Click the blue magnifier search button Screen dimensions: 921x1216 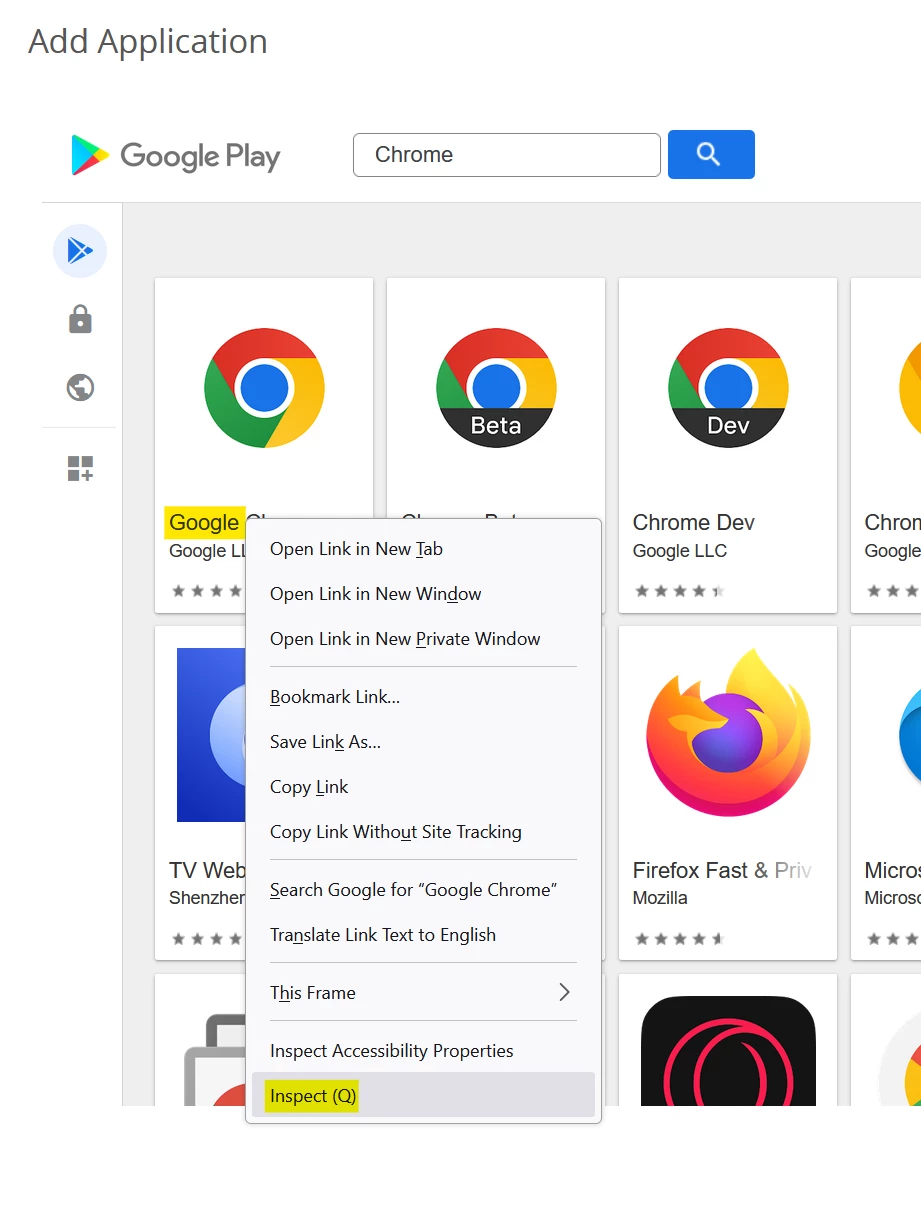711,154
